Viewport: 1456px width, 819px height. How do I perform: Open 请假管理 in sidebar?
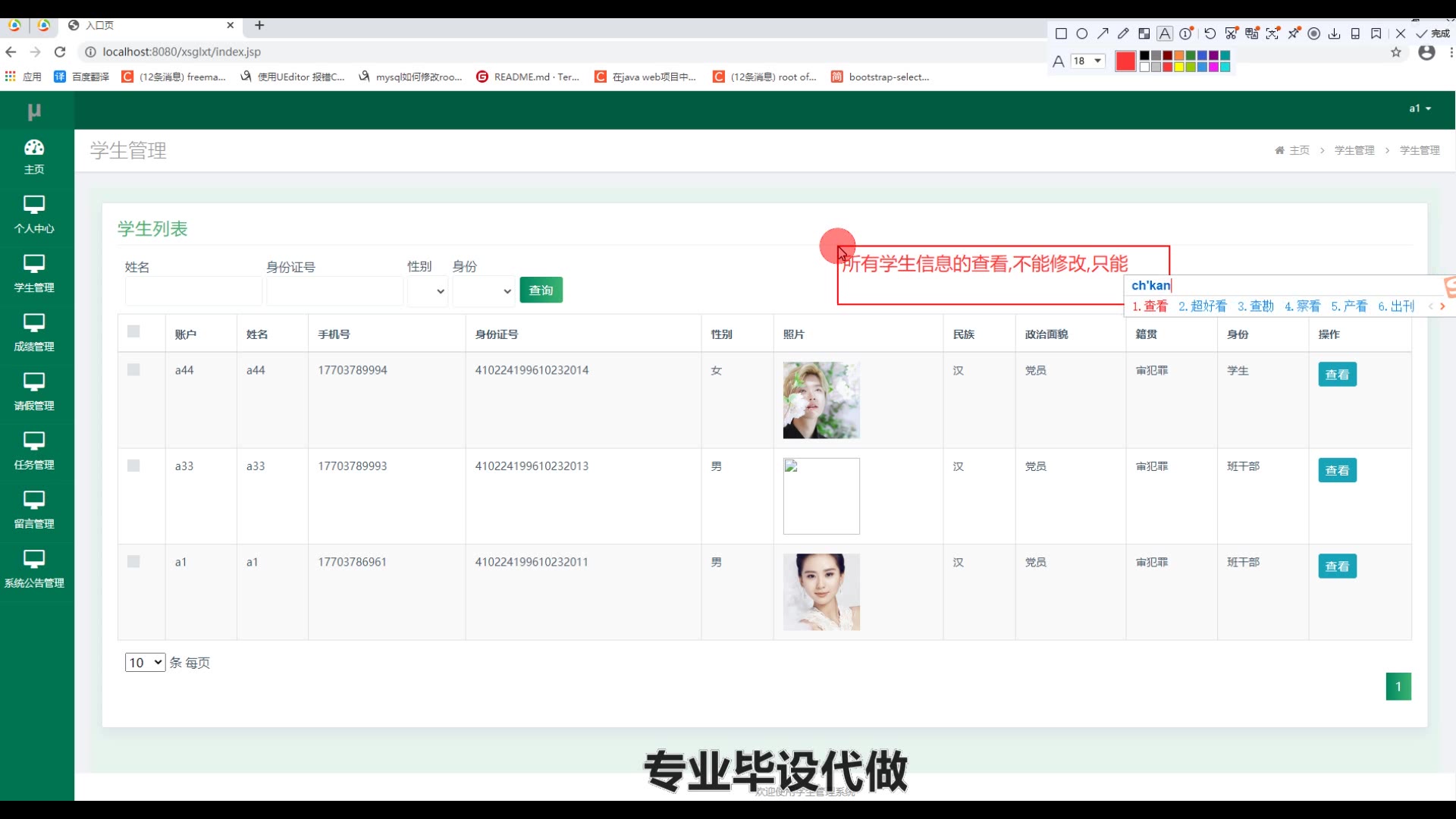(34, 393)
